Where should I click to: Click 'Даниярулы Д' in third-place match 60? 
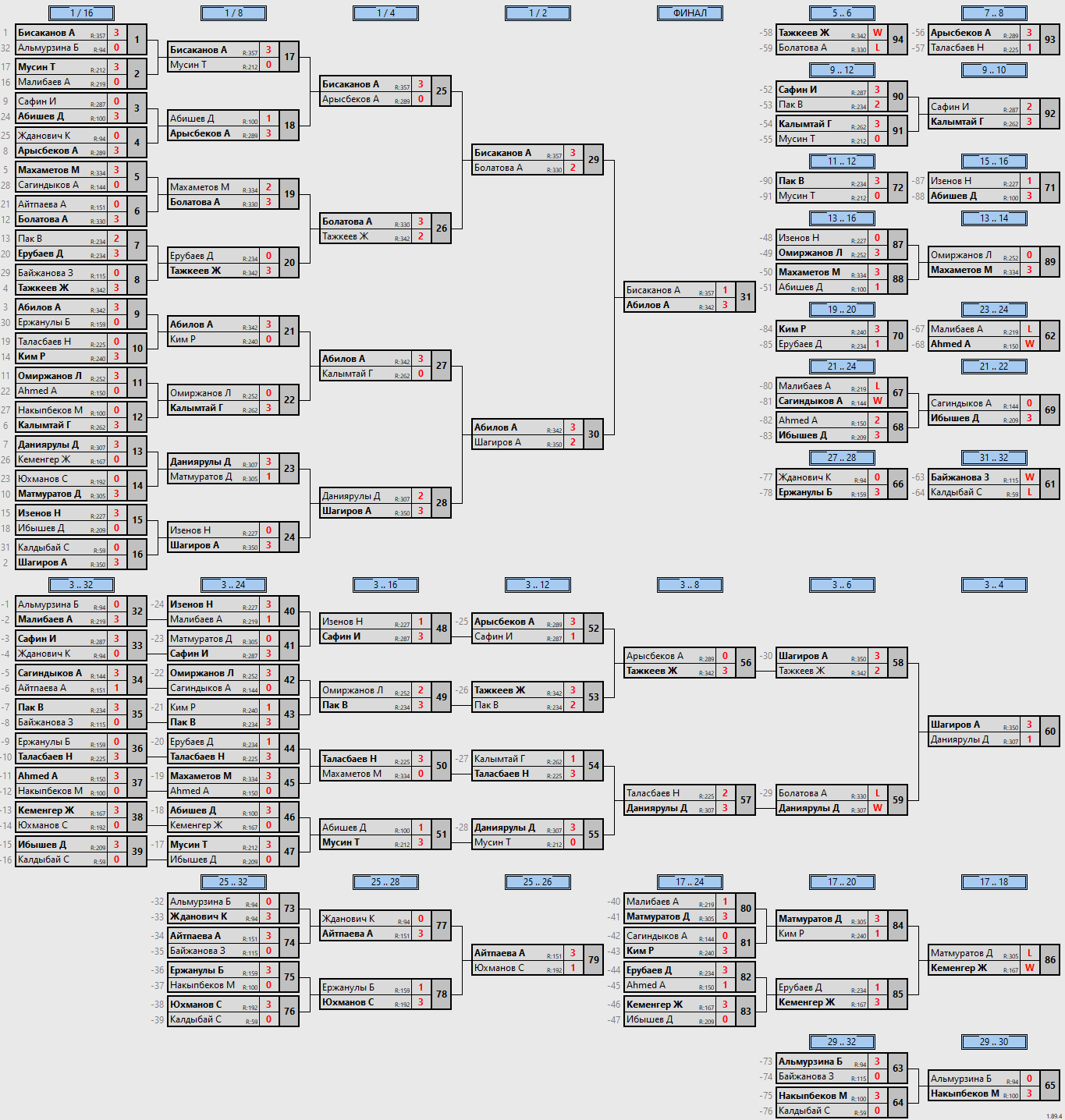click(960, 739)
